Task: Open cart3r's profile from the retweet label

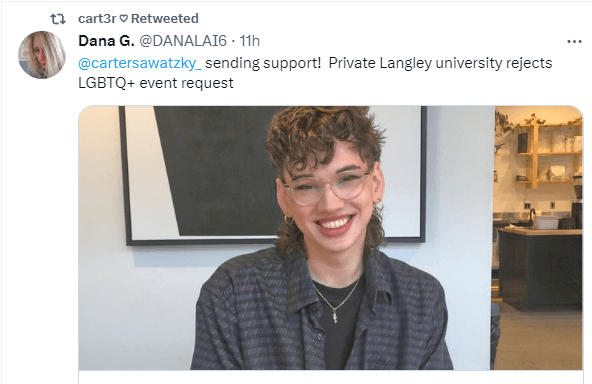Action: 97,18
